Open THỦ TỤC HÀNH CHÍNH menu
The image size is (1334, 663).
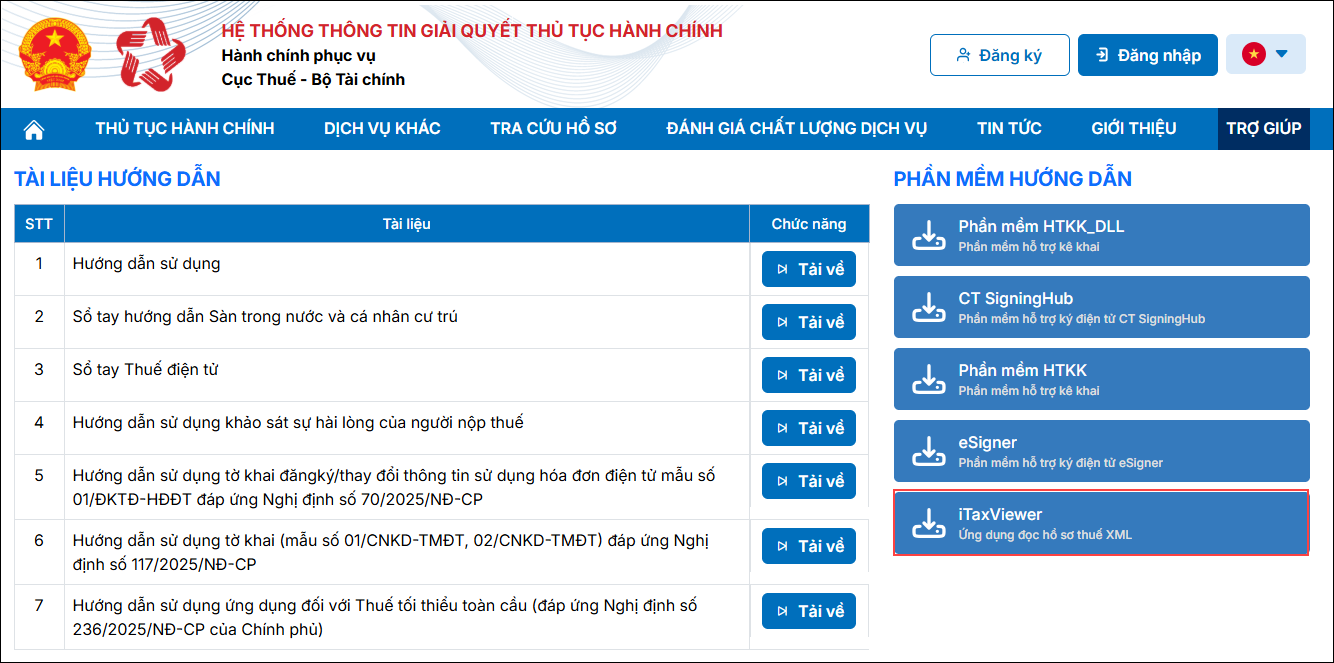(185, 129)
